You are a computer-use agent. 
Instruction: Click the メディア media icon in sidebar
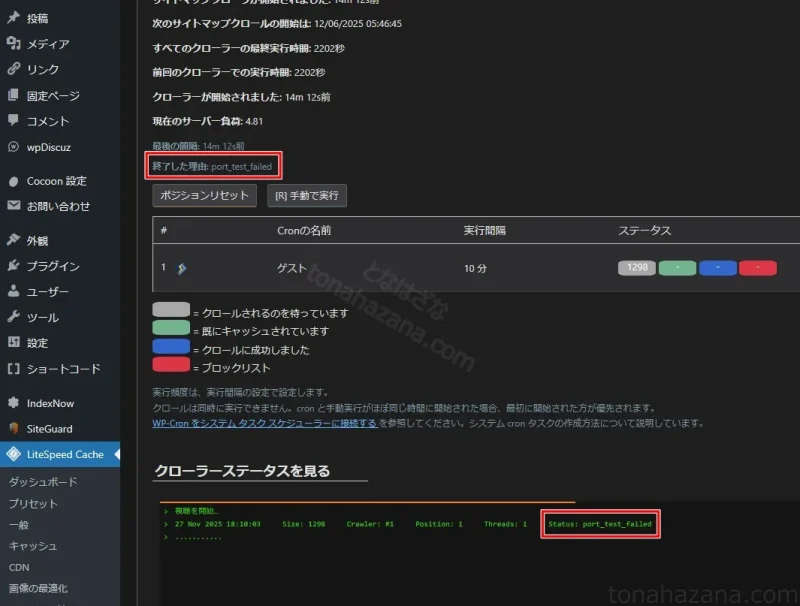pos(13,44)
